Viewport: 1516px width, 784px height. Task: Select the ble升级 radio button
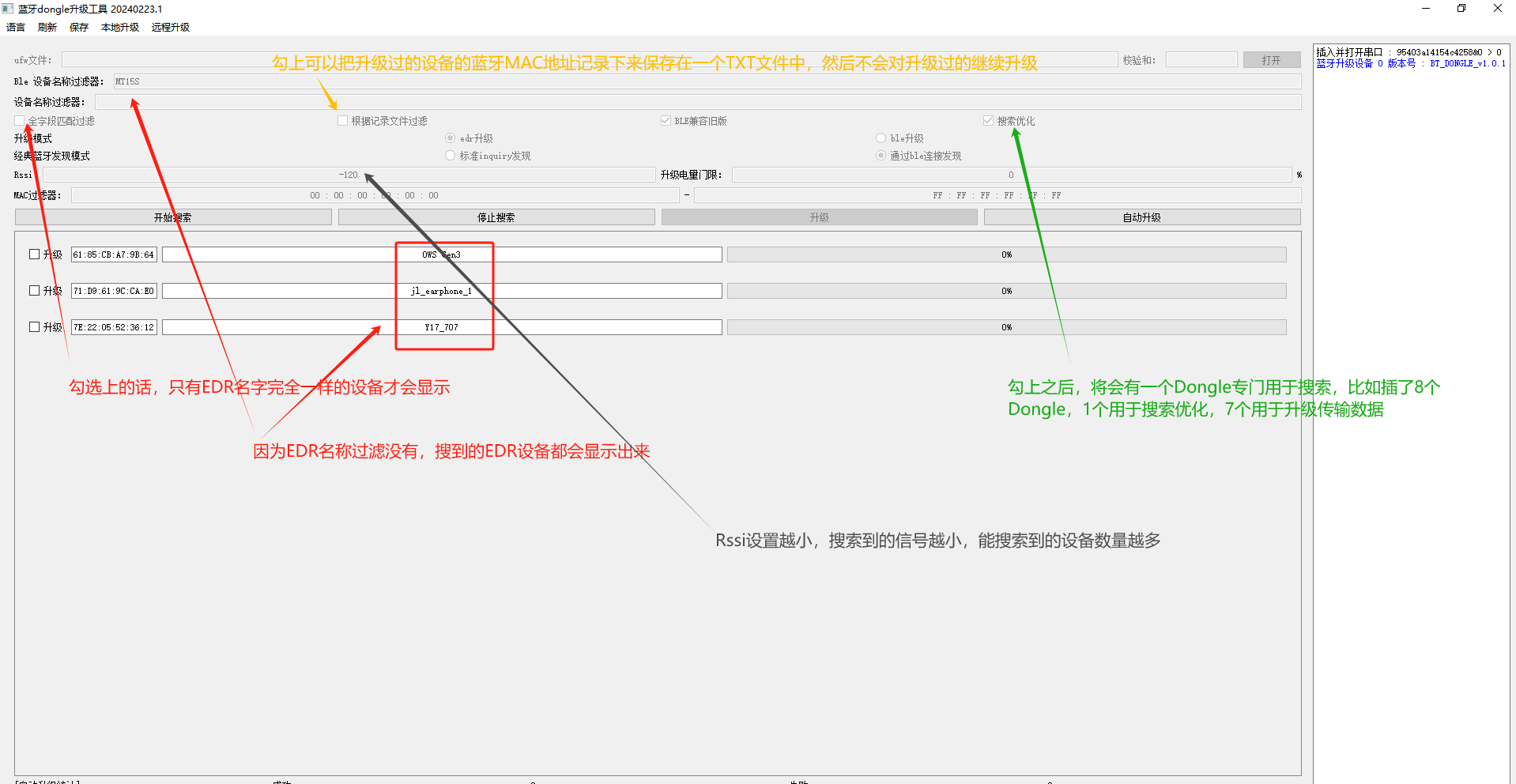(881, 138)
